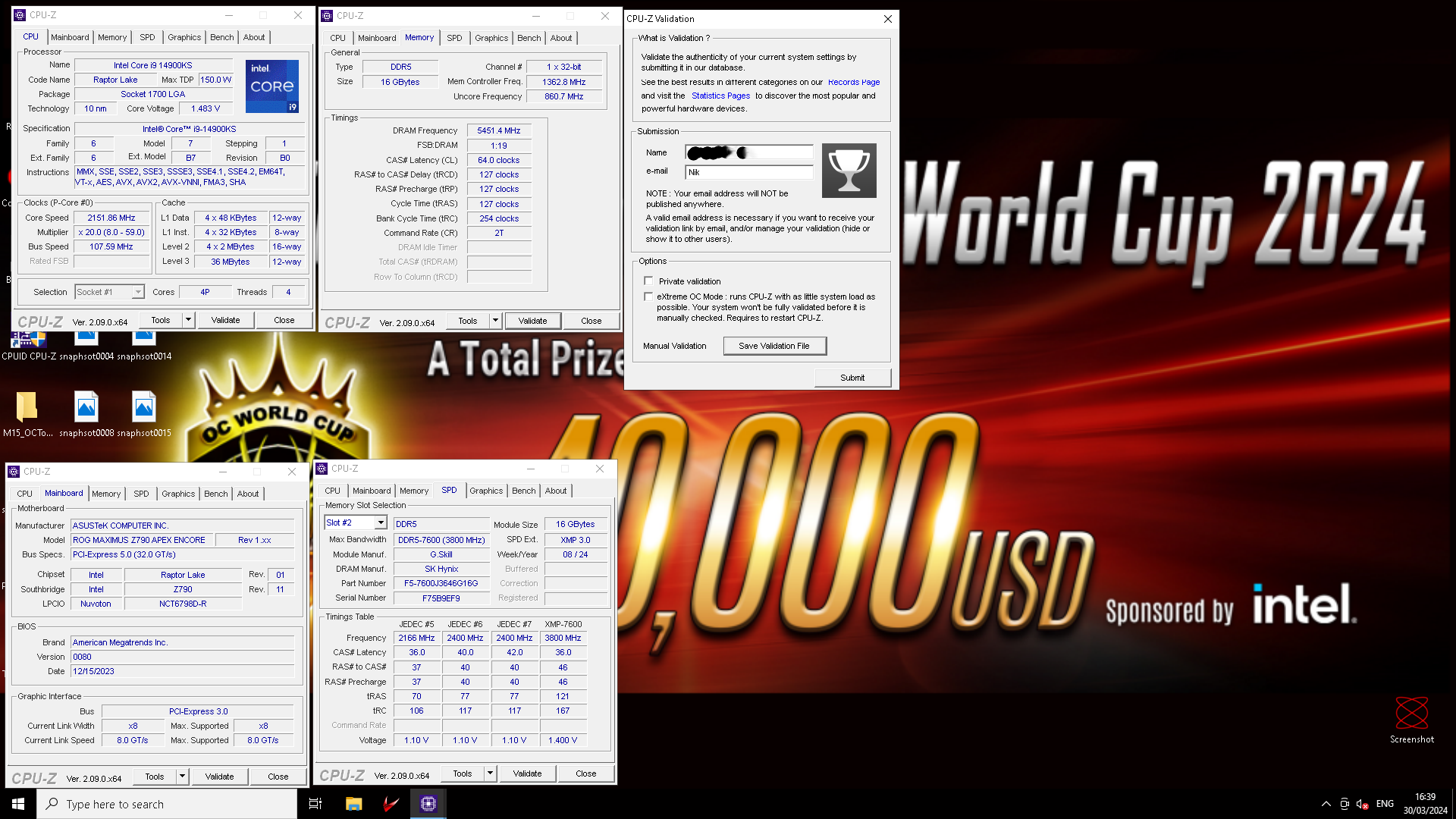Image resolution: width=1456 pixels, height=819 pixels.
Task: Open the M15_OCTo... folder on desktop
Action: pos(27,414)
